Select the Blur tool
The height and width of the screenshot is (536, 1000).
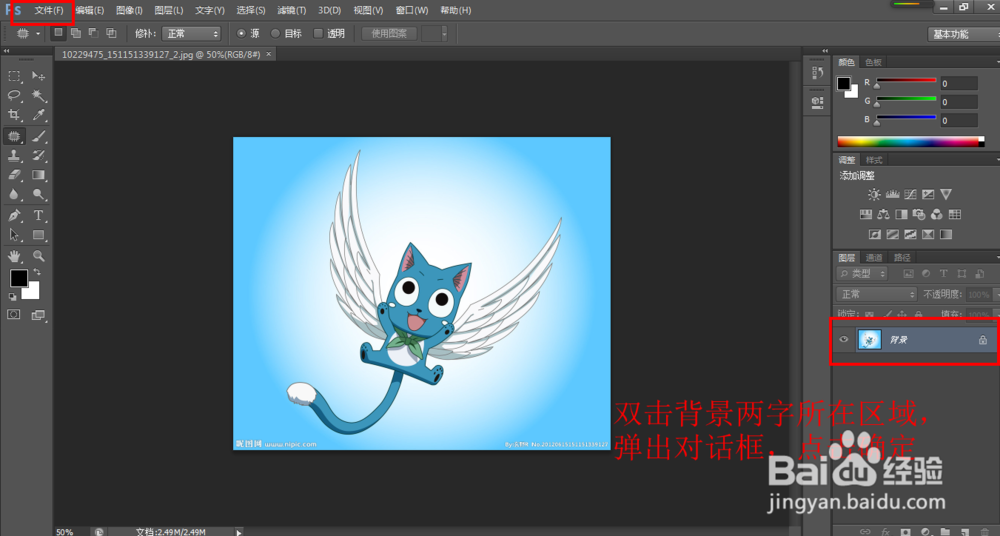point(14,195)
